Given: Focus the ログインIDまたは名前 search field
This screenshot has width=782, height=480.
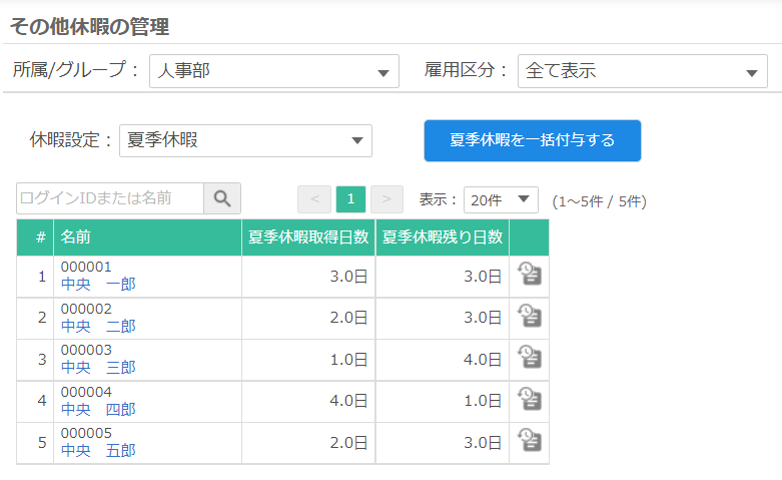Looking at the screenshot, I should [110, 199].
